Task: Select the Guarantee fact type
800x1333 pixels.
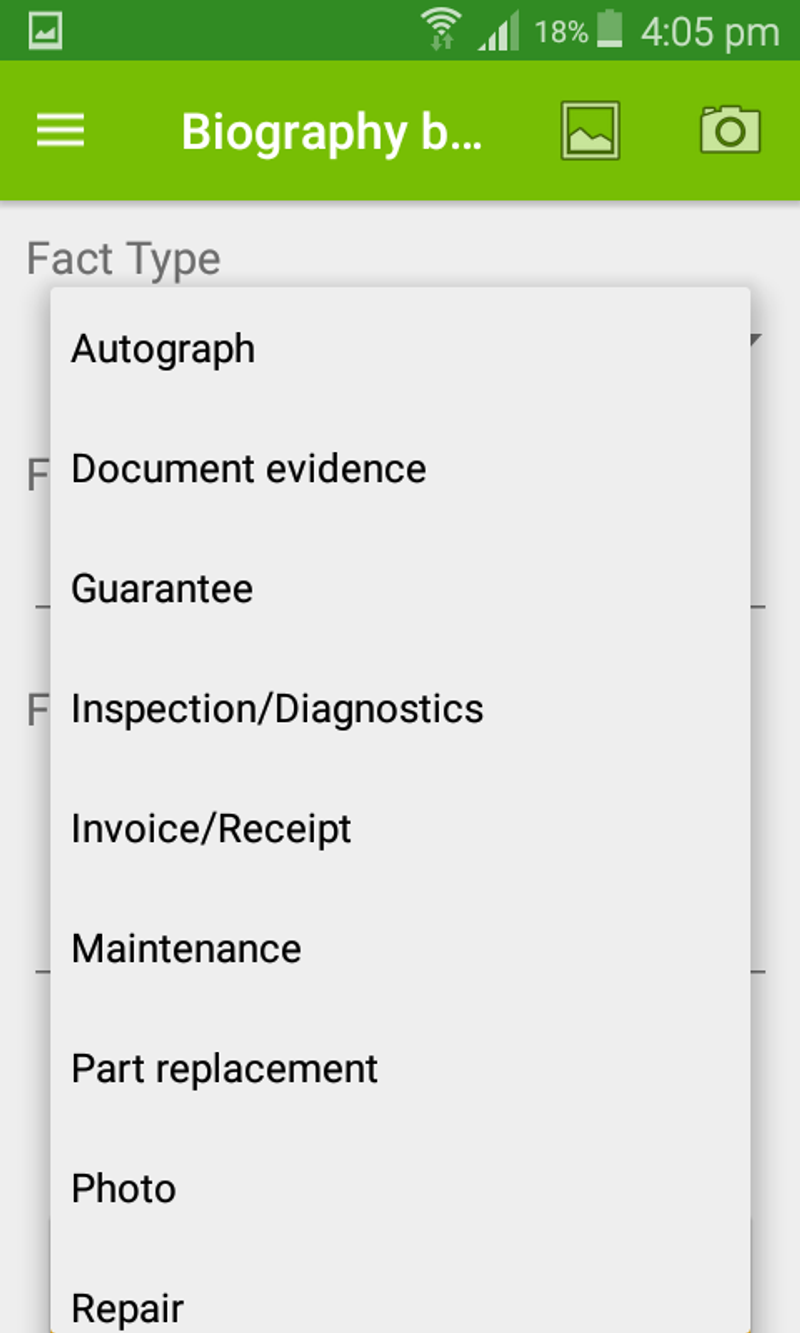Action: [x=161, y=588]
